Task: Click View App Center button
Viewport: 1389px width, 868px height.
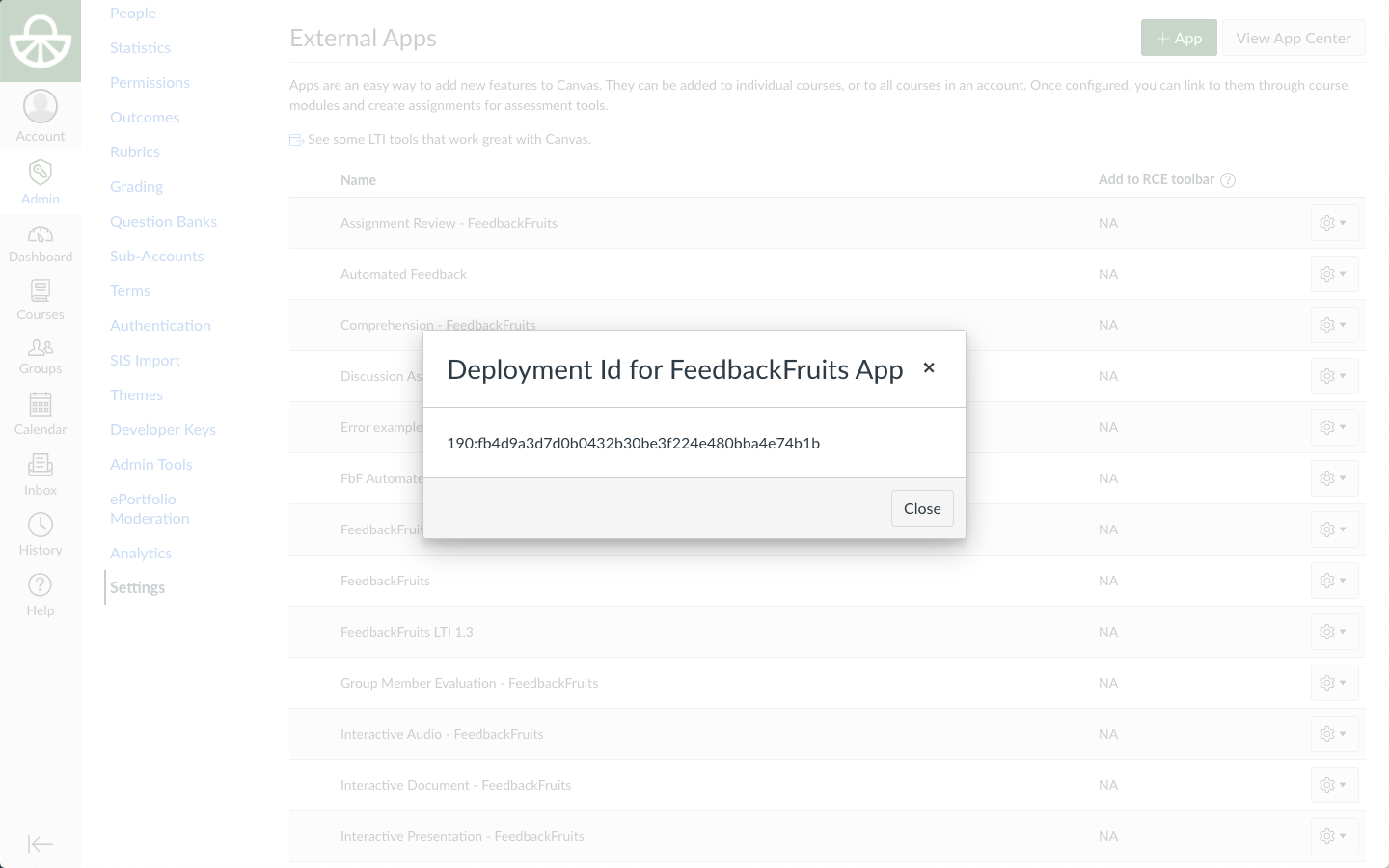Action: point(1294,38)
